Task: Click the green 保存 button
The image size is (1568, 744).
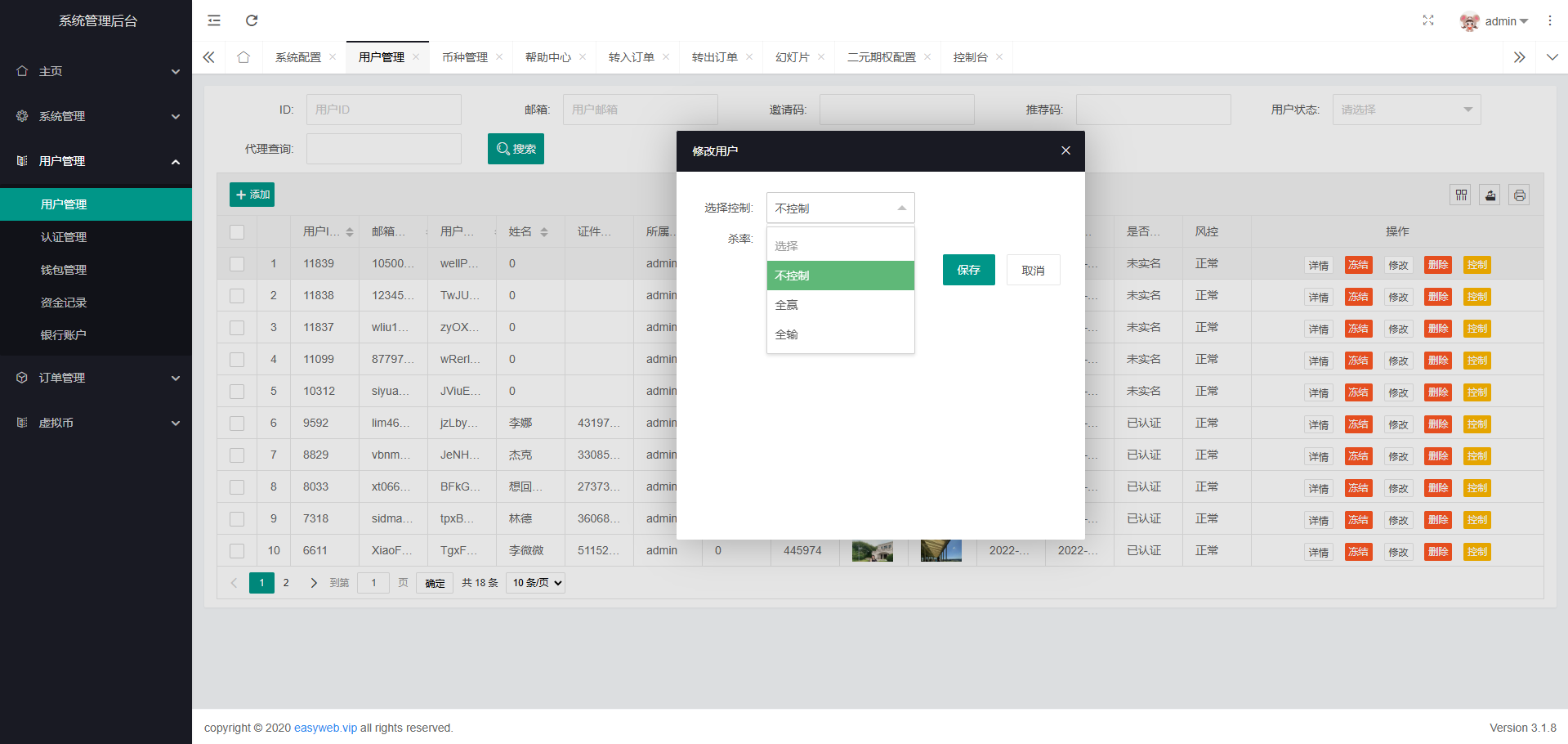Action: [x=968, y=270]
